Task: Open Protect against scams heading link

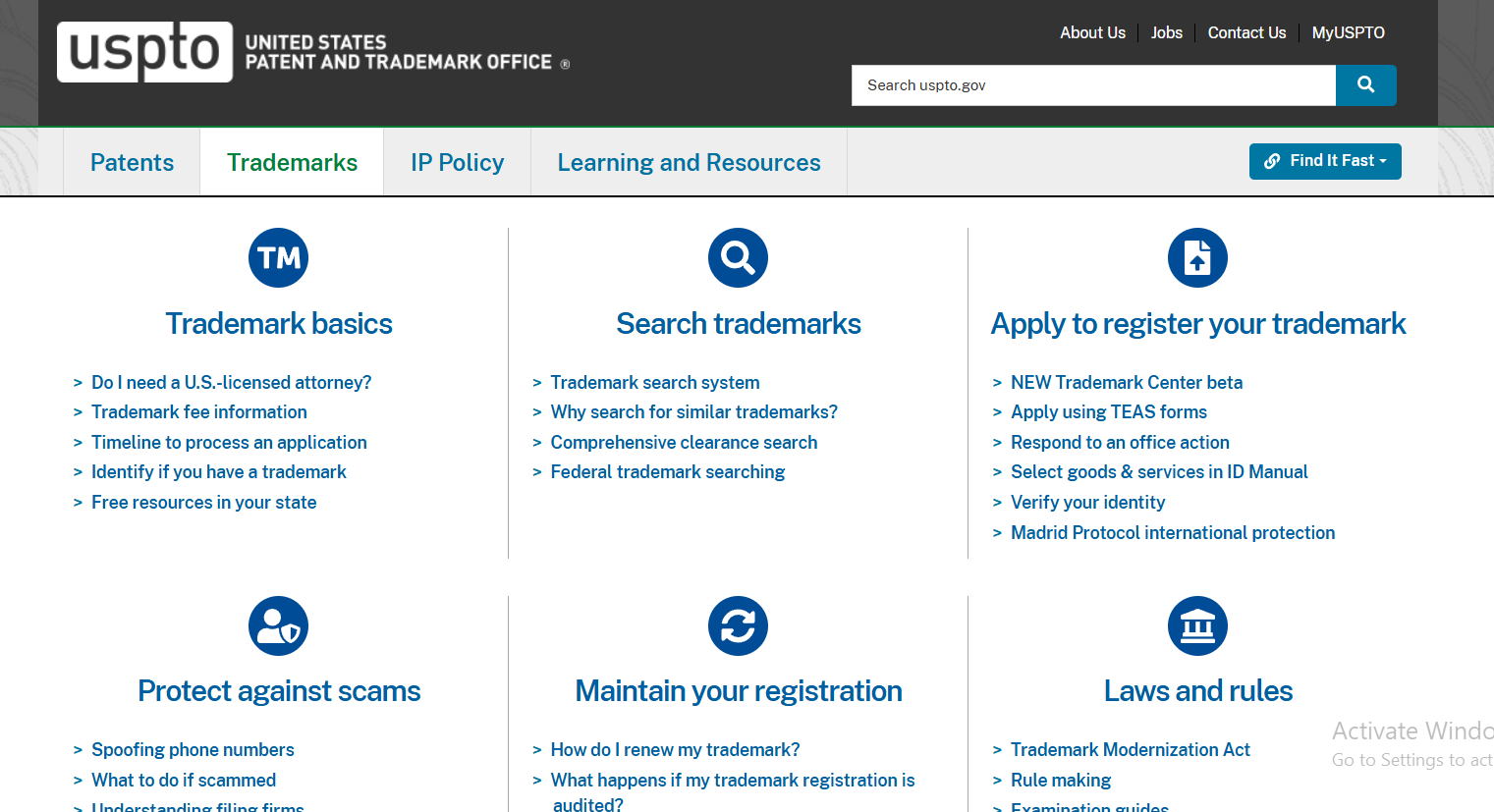Action: pyautogui.click(x=279, y=691)
